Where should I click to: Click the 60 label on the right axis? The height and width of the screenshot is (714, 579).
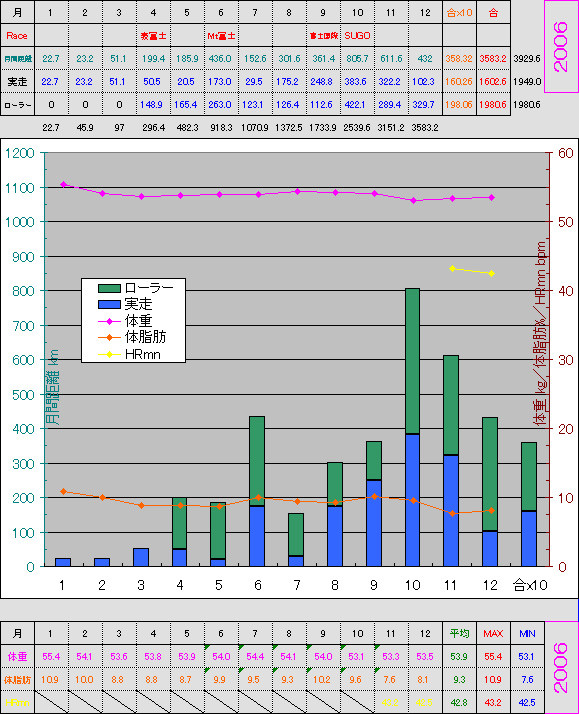point(565,153)
